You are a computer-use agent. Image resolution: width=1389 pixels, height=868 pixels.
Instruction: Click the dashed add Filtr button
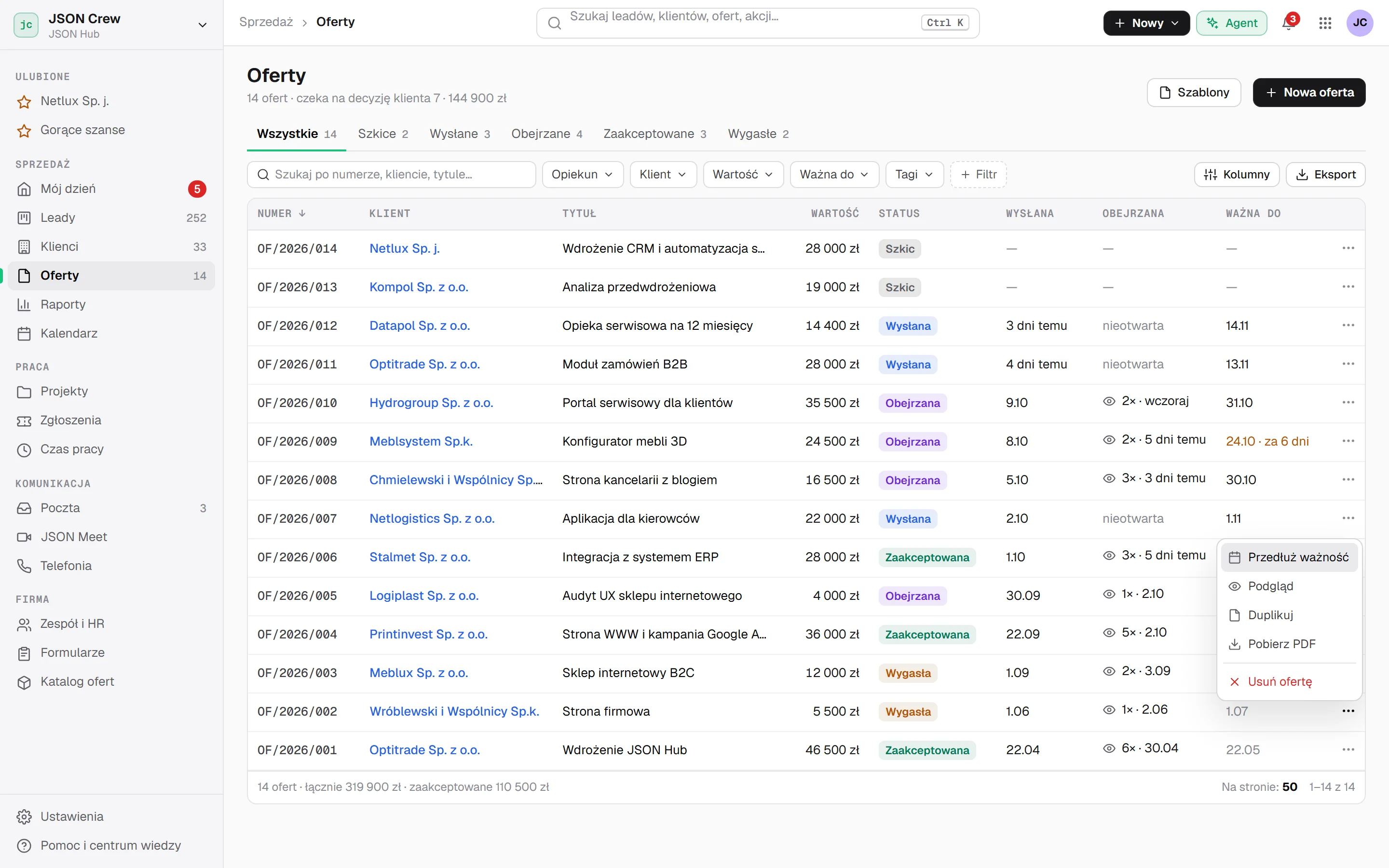[x=978, y=175]
